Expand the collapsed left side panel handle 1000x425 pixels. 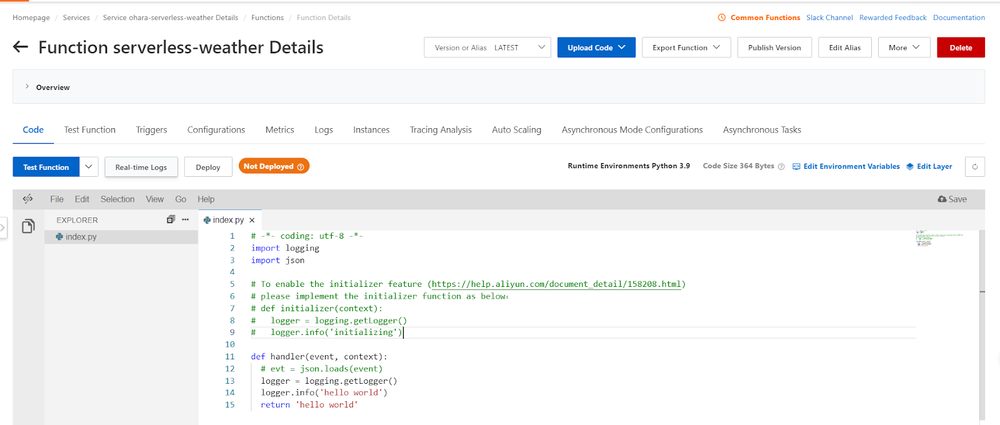point(4,228)
